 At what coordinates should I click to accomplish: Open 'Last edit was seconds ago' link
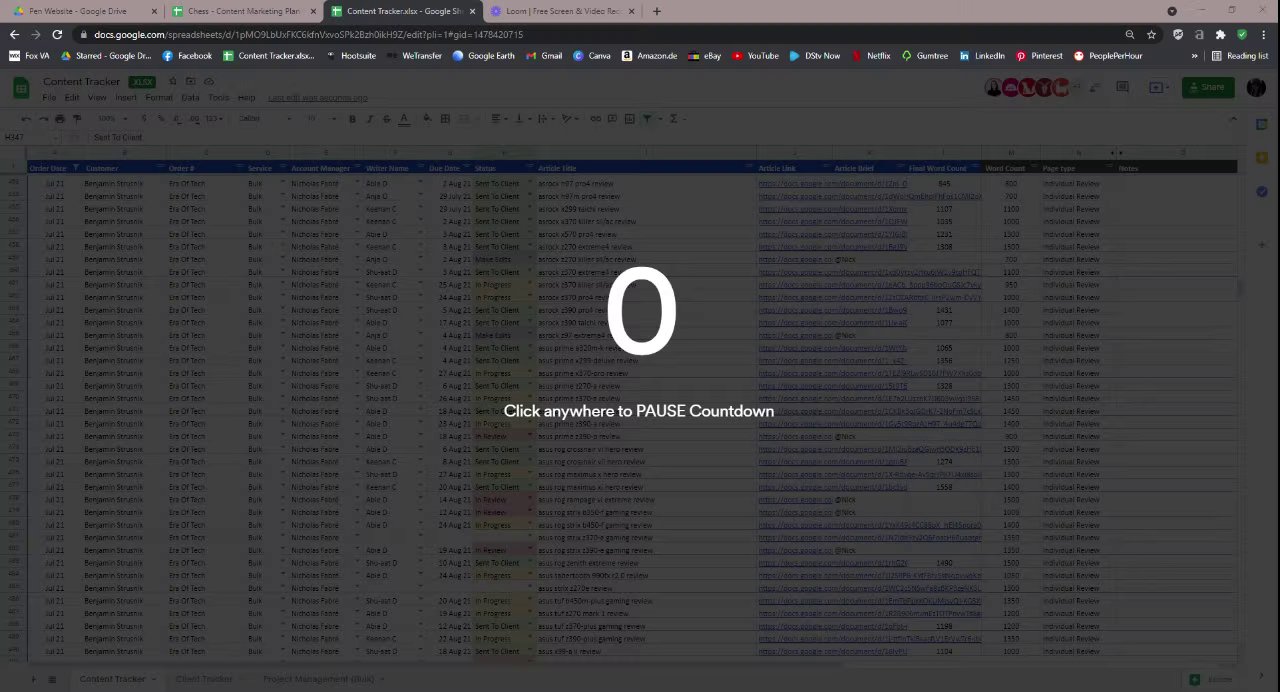tap(317, 98)
